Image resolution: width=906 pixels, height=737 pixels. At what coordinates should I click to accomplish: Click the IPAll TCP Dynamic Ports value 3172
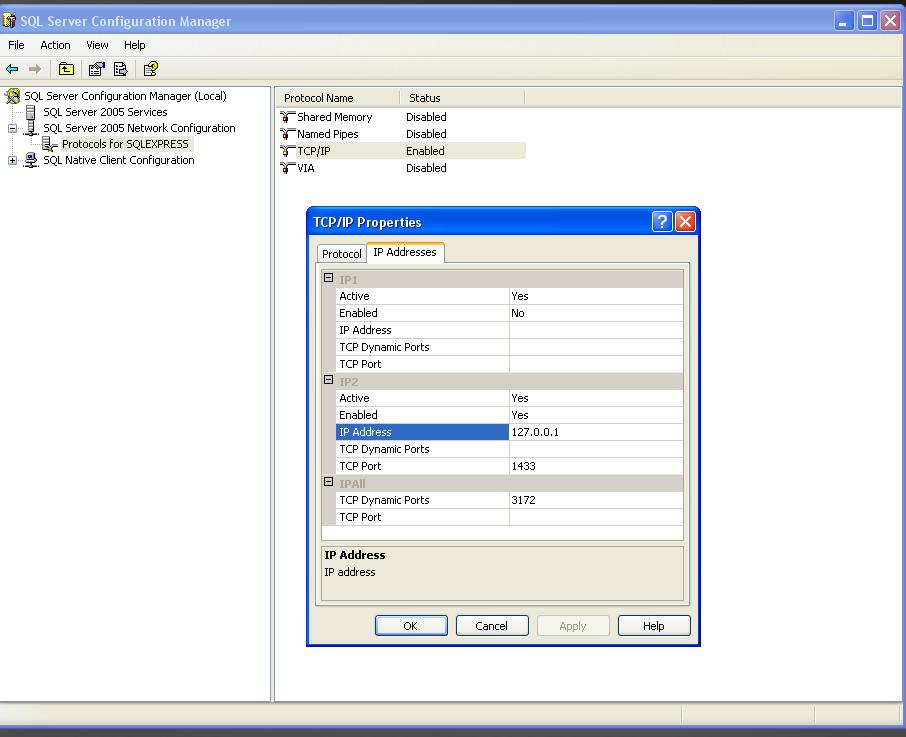tap(596, 500)
